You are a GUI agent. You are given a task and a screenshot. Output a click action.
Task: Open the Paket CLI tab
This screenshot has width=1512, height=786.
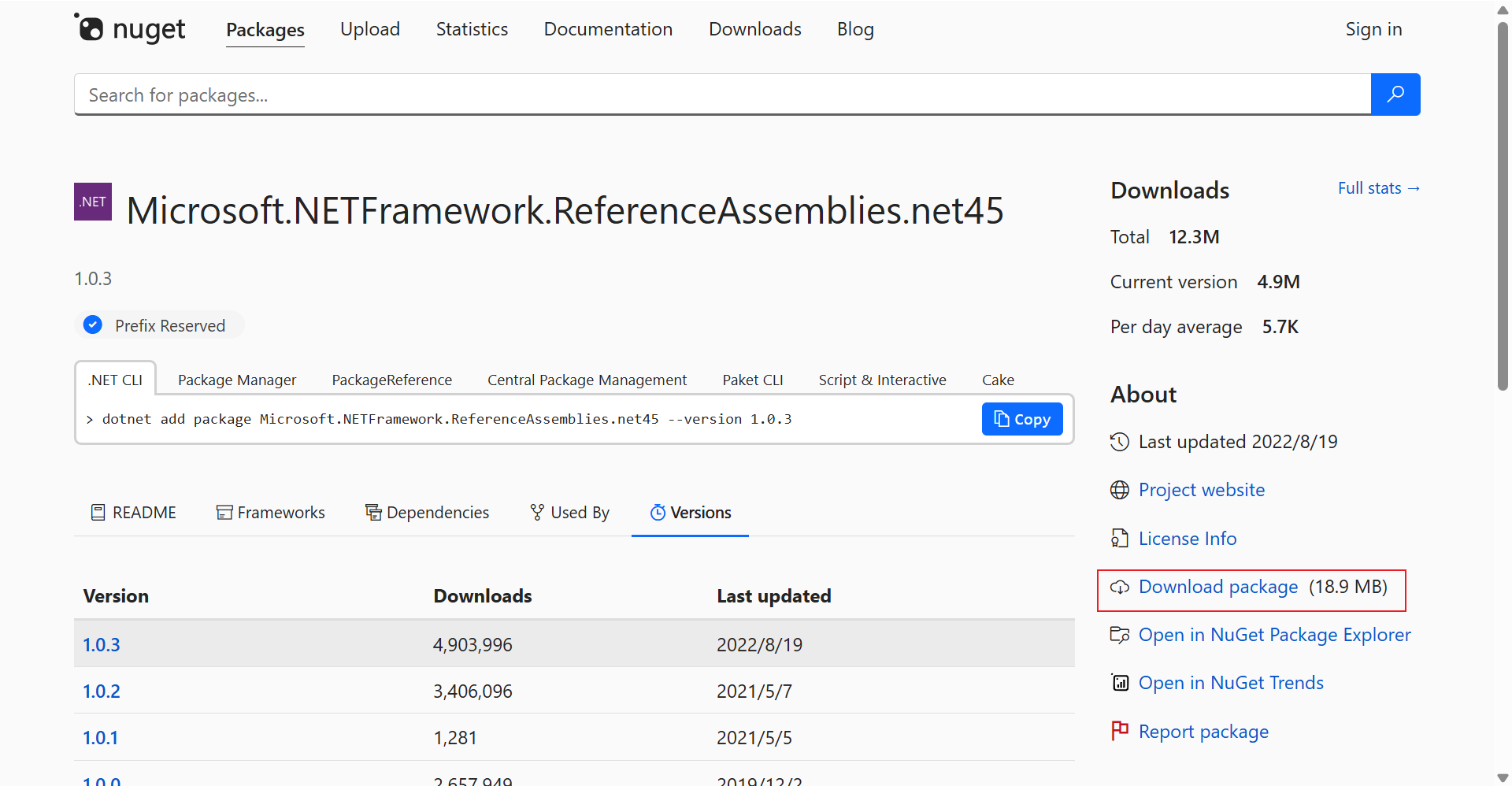point(753,380)
